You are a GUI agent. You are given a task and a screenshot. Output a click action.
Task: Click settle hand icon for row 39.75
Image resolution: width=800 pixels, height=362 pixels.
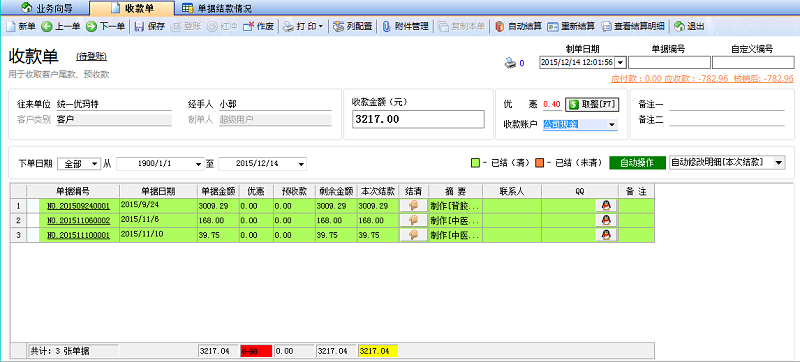click(413, 235)
